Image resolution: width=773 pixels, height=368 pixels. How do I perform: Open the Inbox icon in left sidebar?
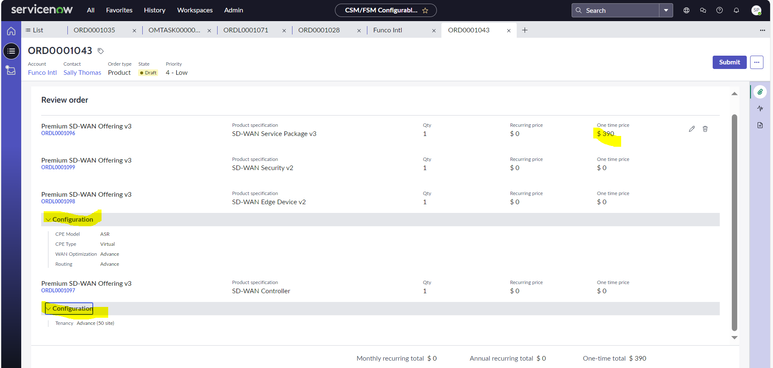click(11, 71)
